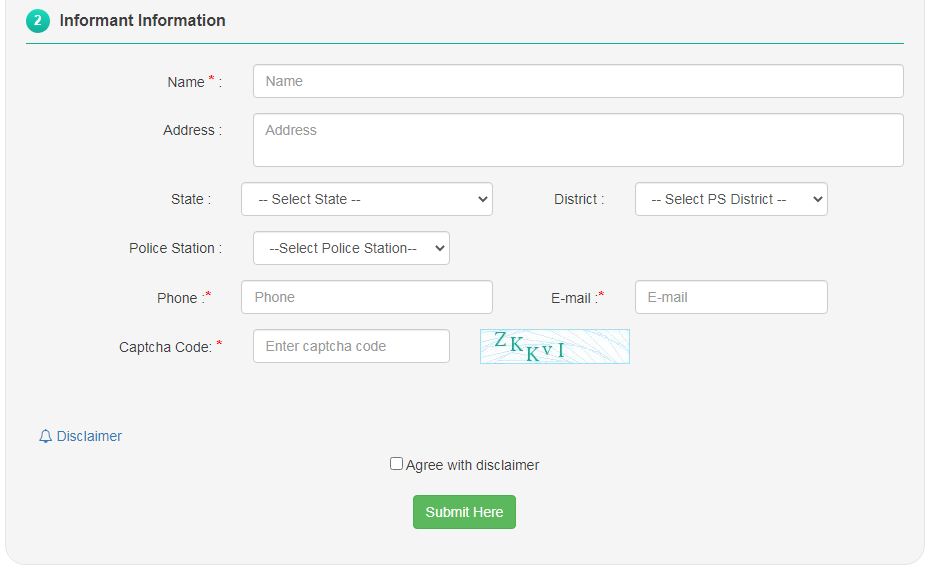
Task: Click the District field label
Action: (576, 199)
